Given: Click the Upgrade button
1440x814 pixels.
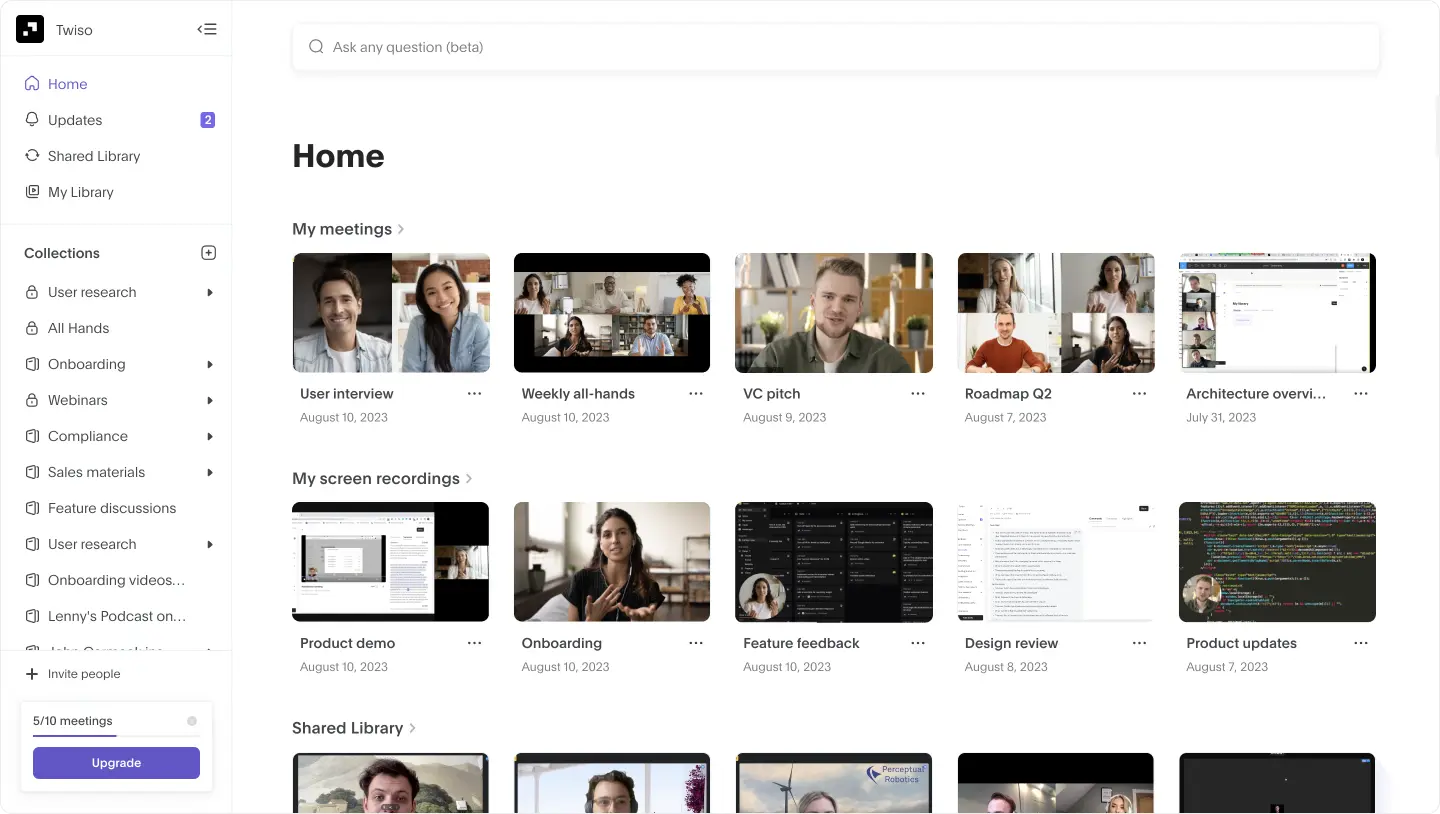Looking at the screenshot, I should tap(116, 763).
